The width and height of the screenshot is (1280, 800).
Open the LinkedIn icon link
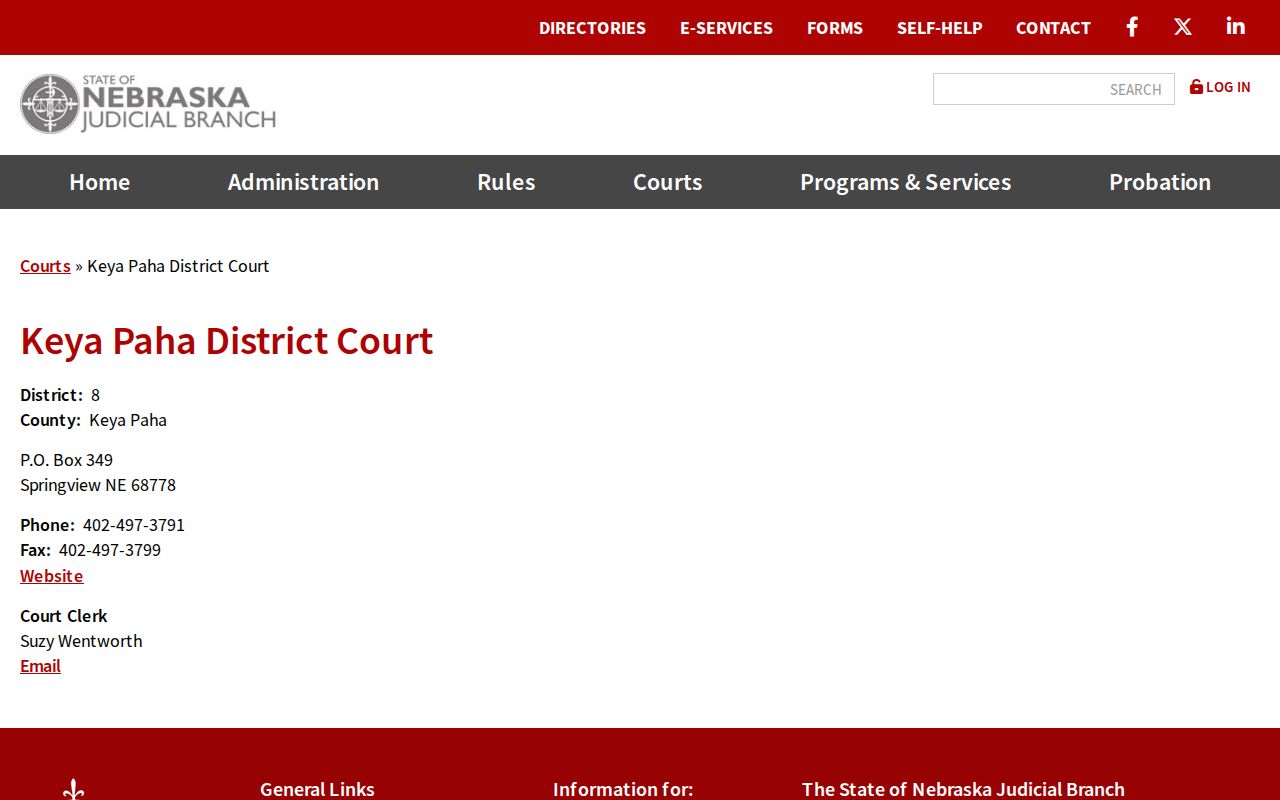(x=1236, y=27)
